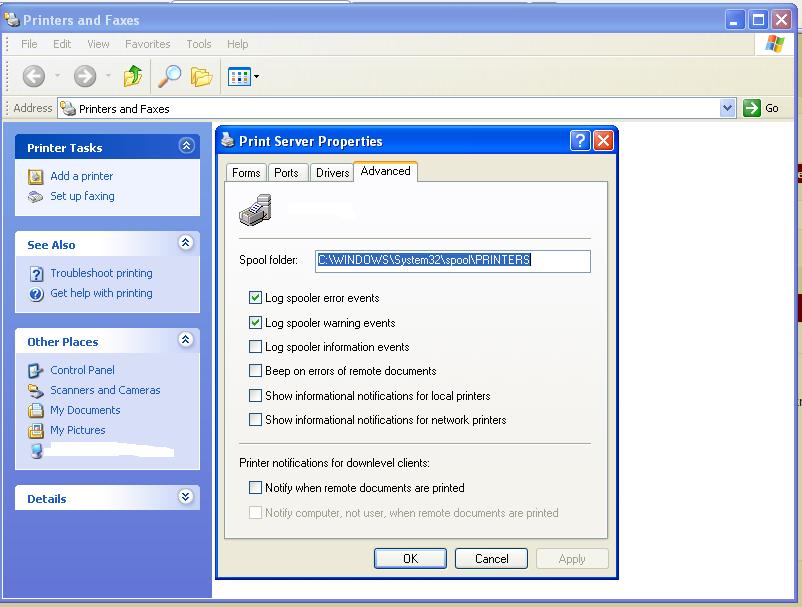802x607 pixels.
Task: Open the Back history dropdown arrow
Action: (x=57, y=76)
